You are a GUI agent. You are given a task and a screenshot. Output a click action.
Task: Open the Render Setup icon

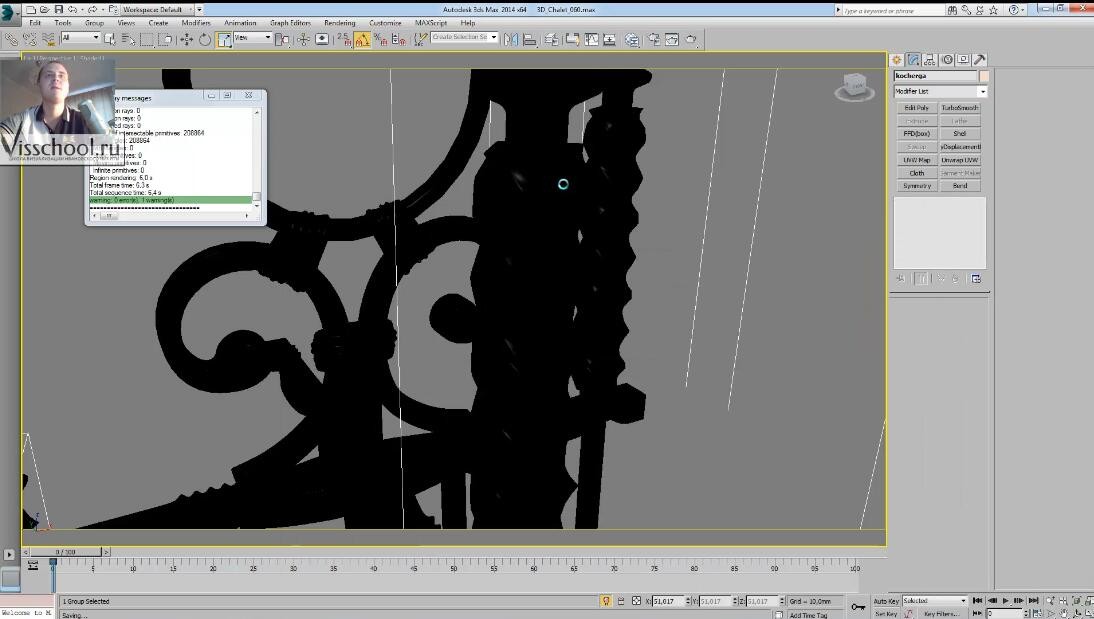[x=654, y=39]
